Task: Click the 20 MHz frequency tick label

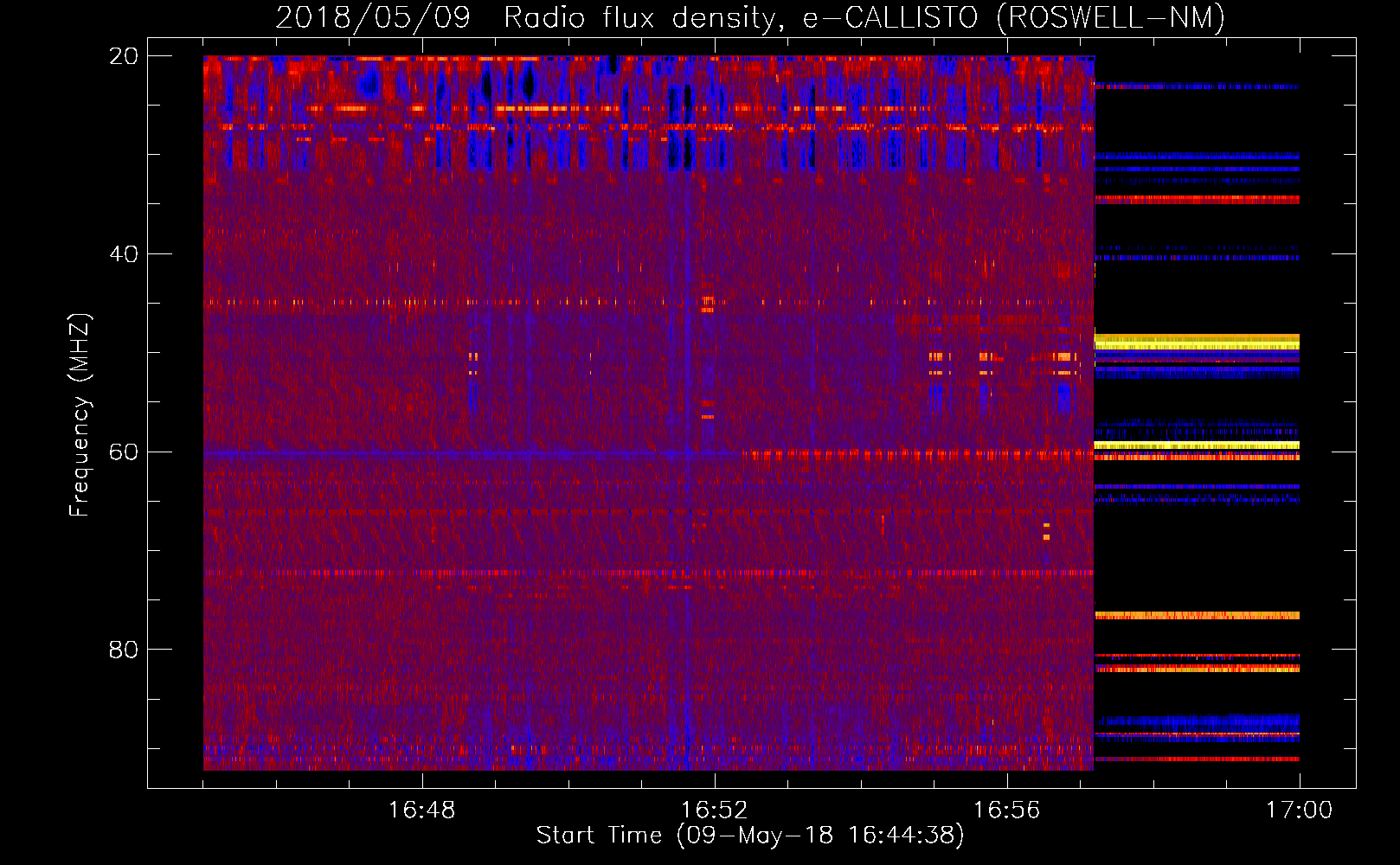Action: pos(124,56)
